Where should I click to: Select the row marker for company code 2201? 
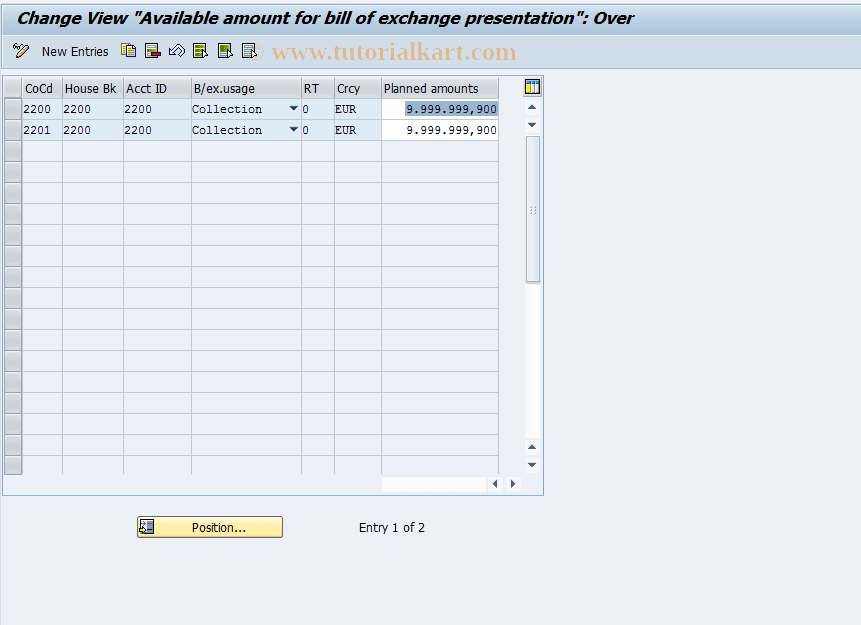(13, 129)
